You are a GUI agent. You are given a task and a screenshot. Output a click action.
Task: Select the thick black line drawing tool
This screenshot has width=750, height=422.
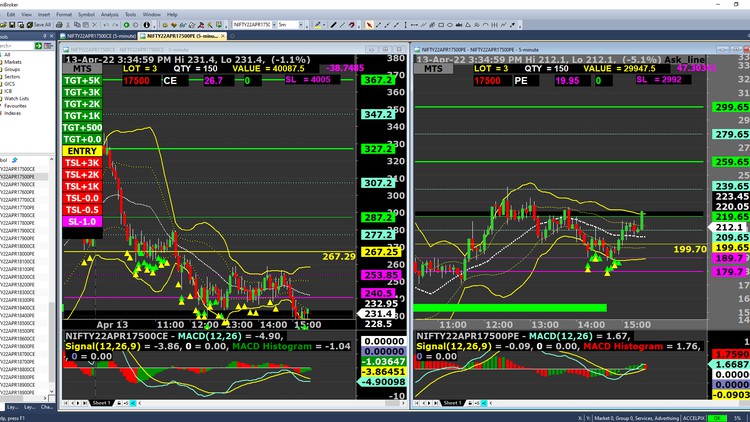[x=333, y=25]
